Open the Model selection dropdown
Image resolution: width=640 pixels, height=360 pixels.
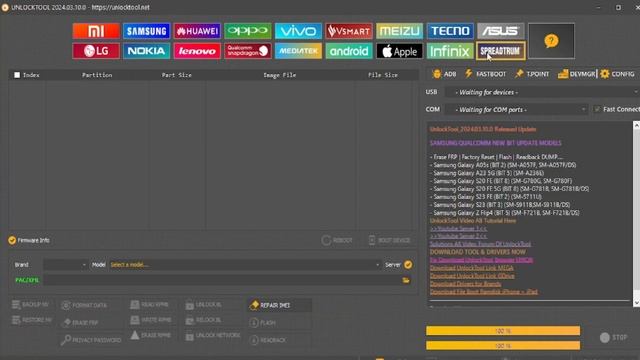pyautogui.click(x=244, y=265)
